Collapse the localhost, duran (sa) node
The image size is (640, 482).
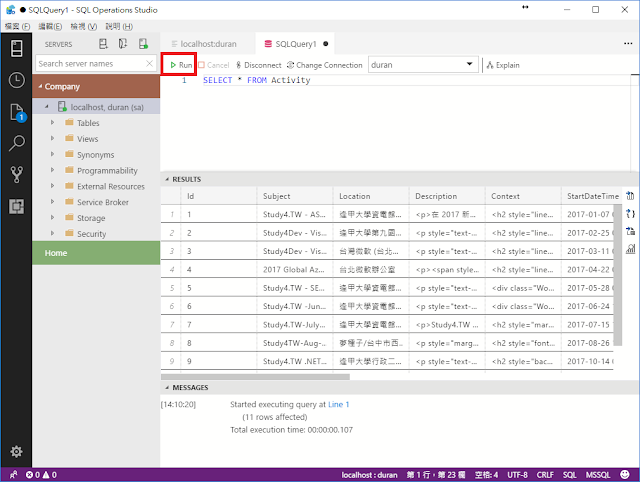pos(47,107)
